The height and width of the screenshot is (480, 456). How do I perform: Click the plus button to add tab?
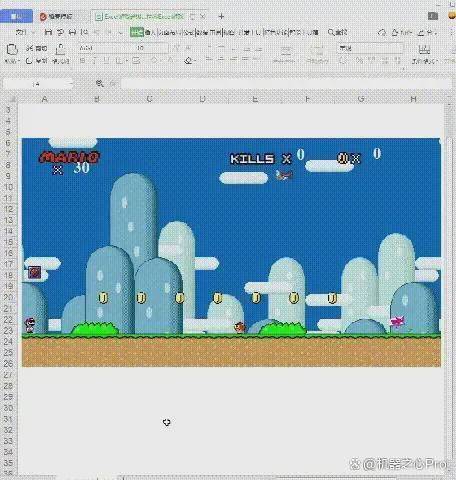(x=222, y=16)
